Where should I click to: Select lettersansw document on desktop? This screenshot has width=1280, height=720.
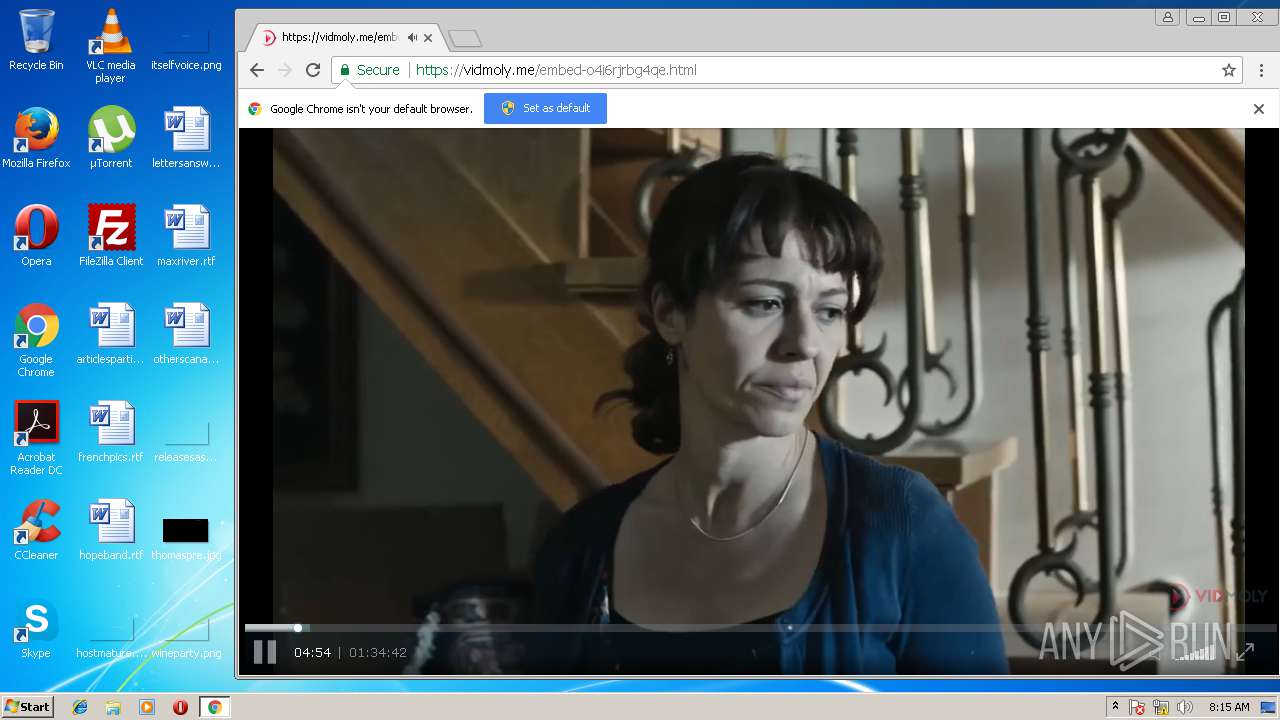(186, 138)
